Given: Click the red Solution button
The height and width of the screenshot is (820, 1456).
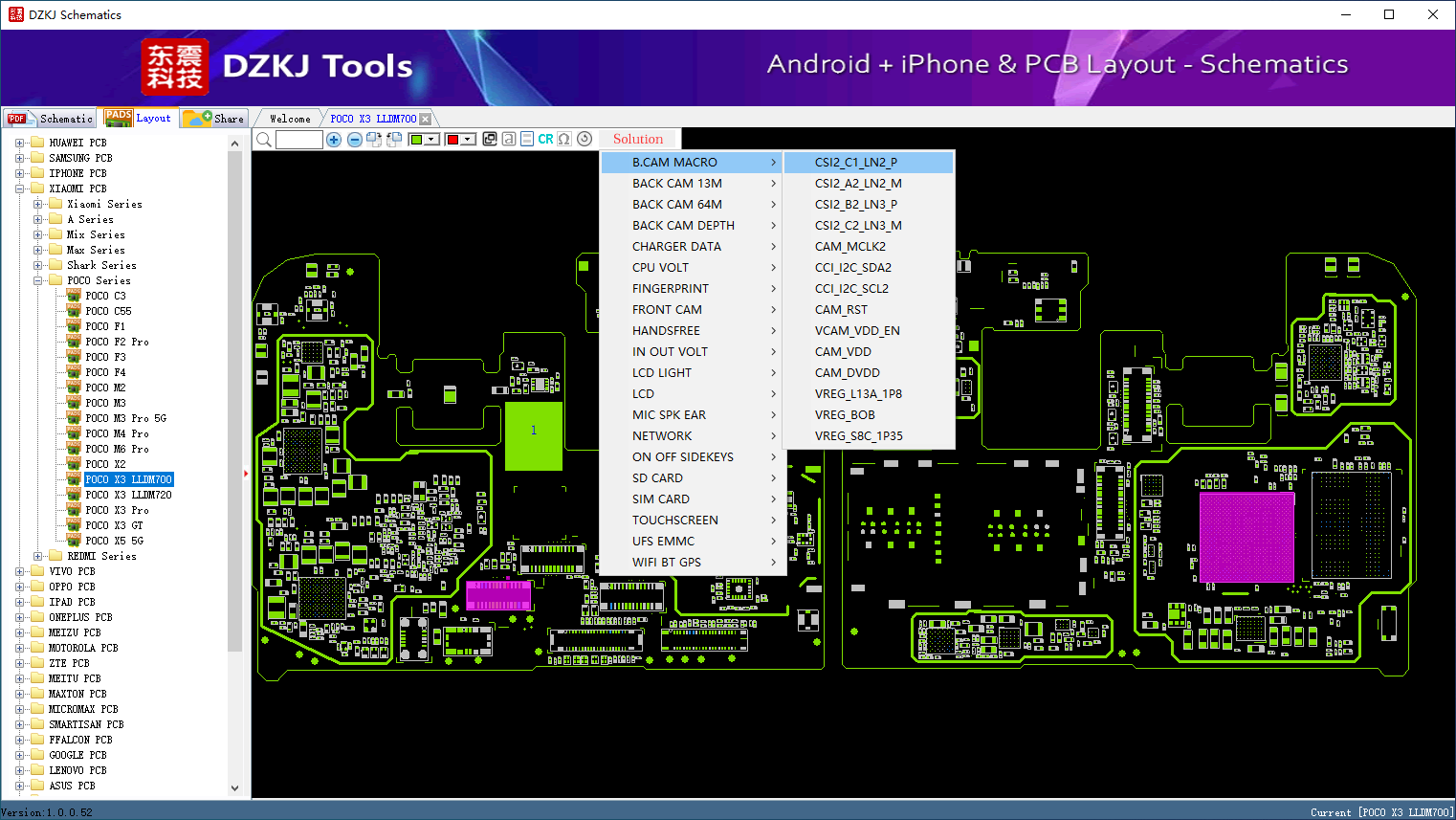Looking at the screenshot, I should [x=638, y=139].
